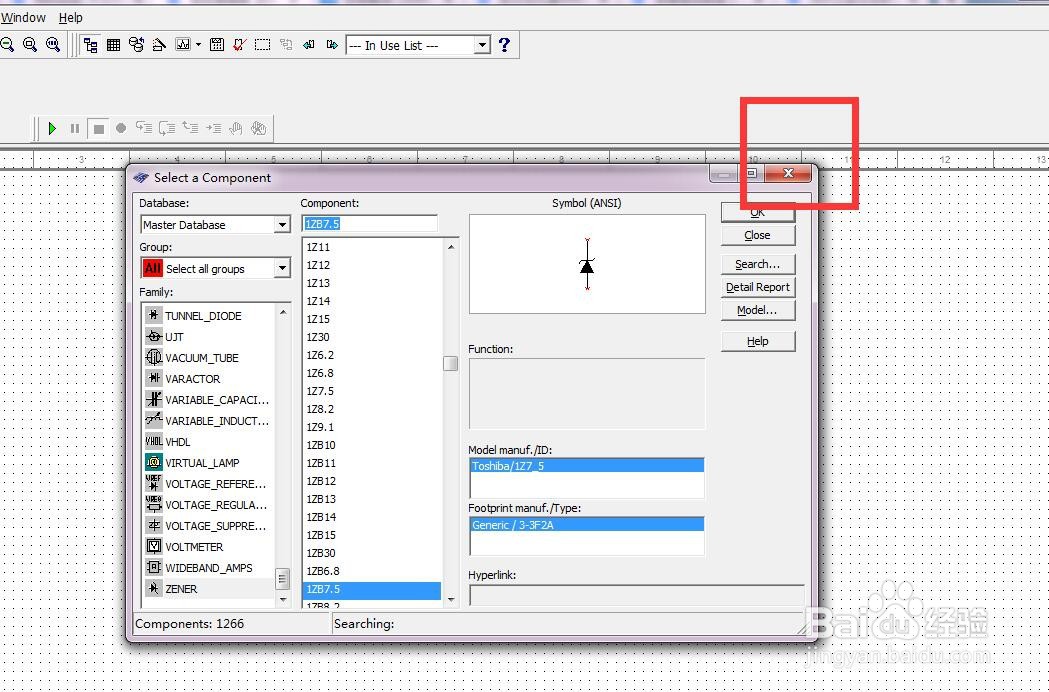This screenshot has width=1049, height=692.
Task: Open the Window menu
Action: [23, 18]
